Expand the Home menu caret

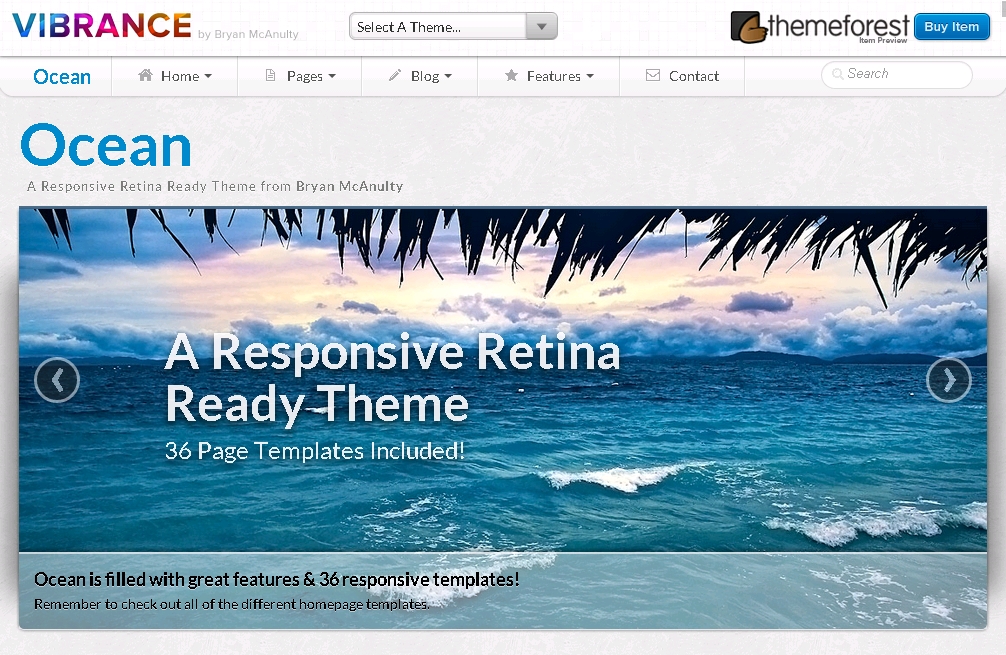click(208, 77)
